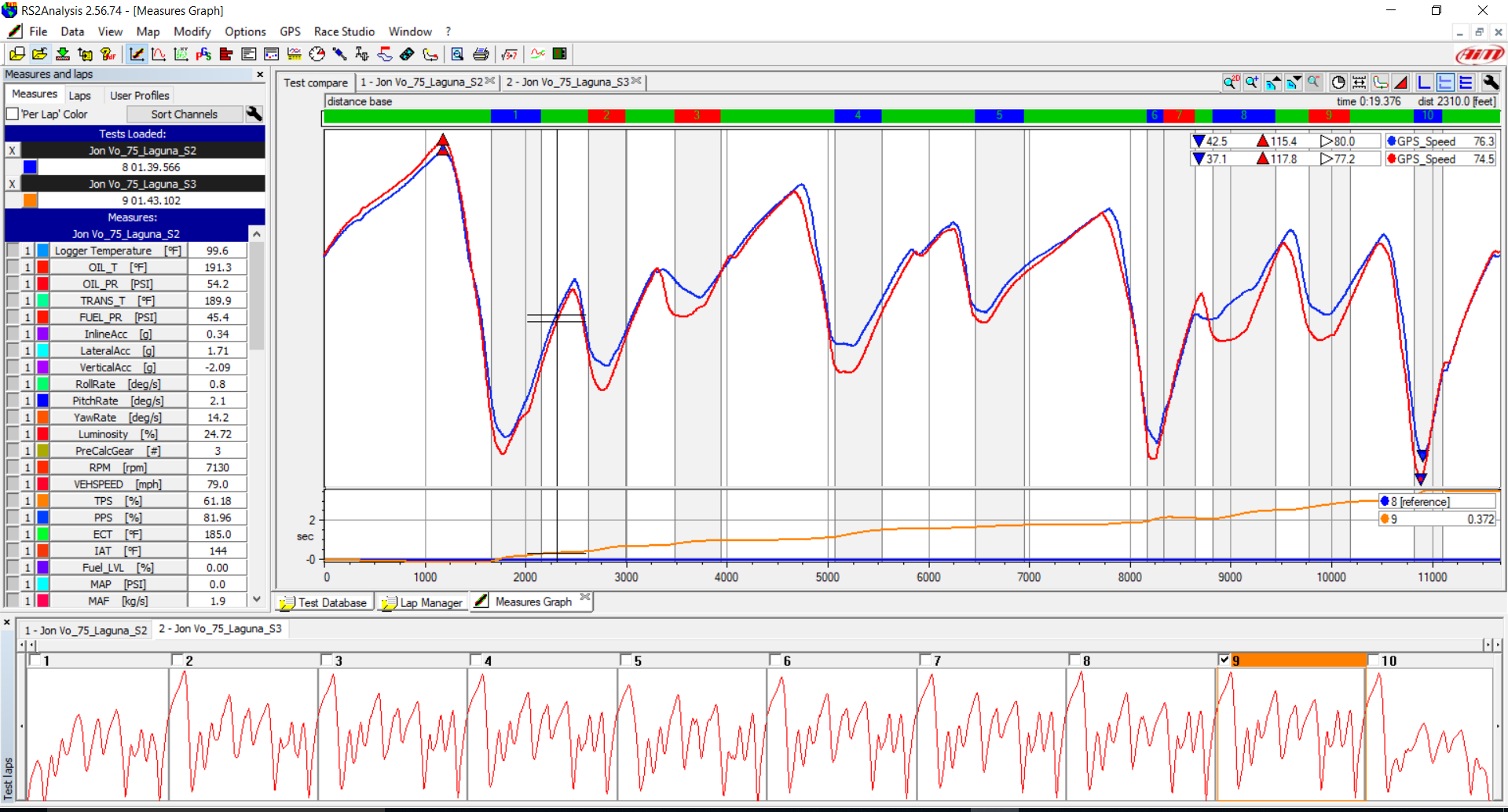Open the math channels square root icon
1508x812 pixels.
click(x=509, y=54)
